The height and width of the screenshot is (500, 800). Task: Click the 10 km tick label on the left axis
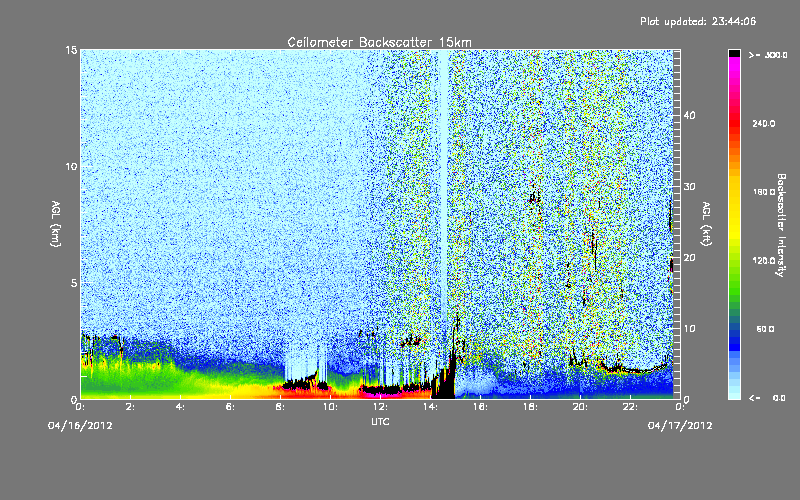[x=71, y=167]
